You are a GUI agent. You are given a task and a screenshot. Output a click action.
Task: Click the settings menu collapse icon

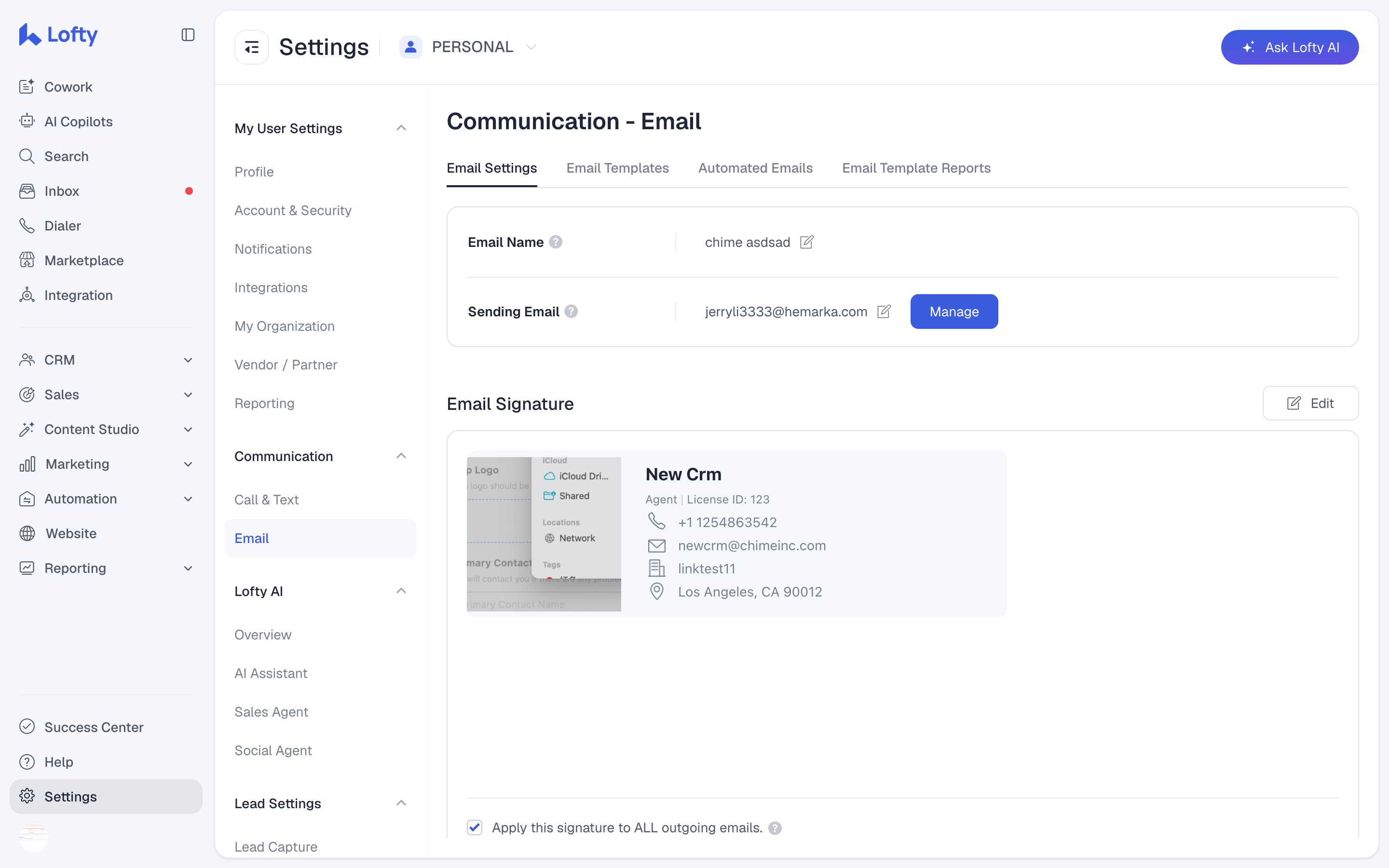pyautogui.click(x=251, y=47)
